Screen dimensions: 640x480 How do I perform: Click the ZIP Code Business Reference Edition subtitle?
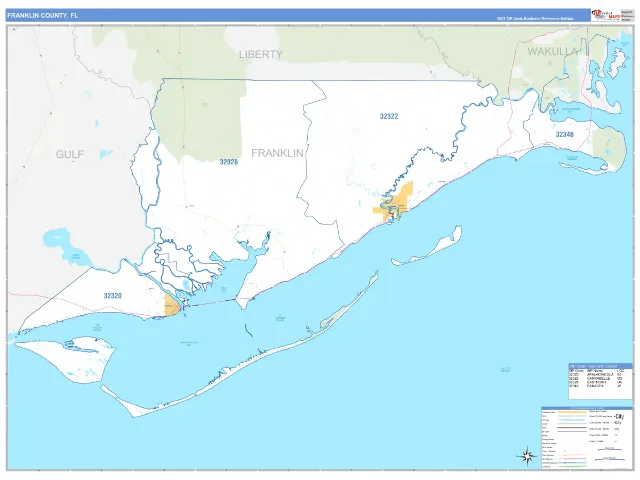pyautogui.click(x=535, y=19)
